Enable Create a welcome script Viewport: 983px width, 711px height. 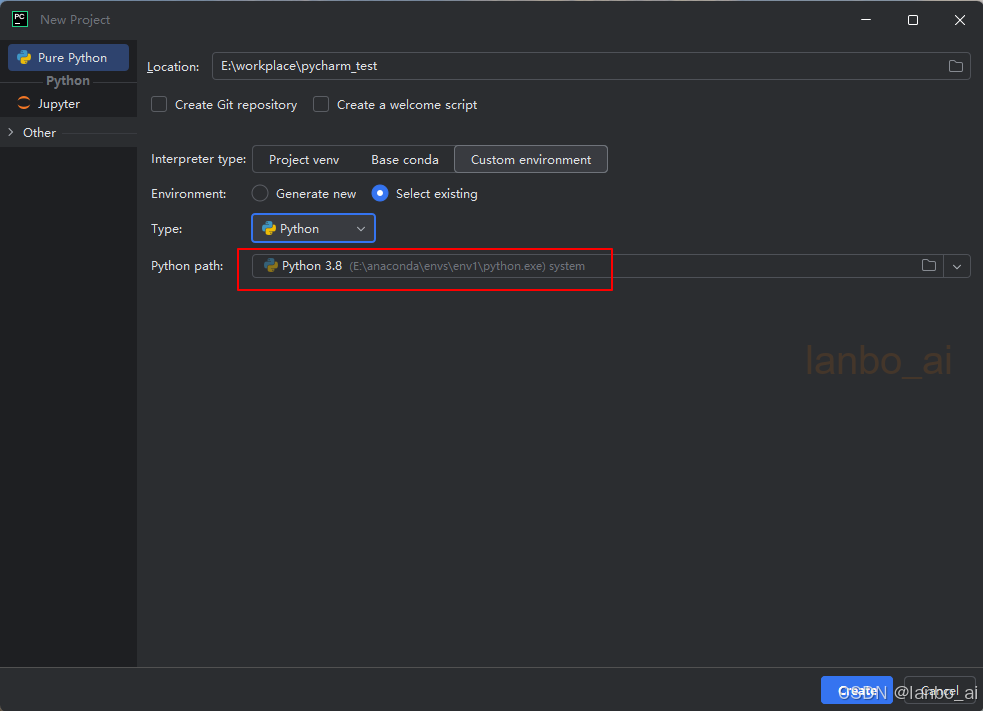320,104
